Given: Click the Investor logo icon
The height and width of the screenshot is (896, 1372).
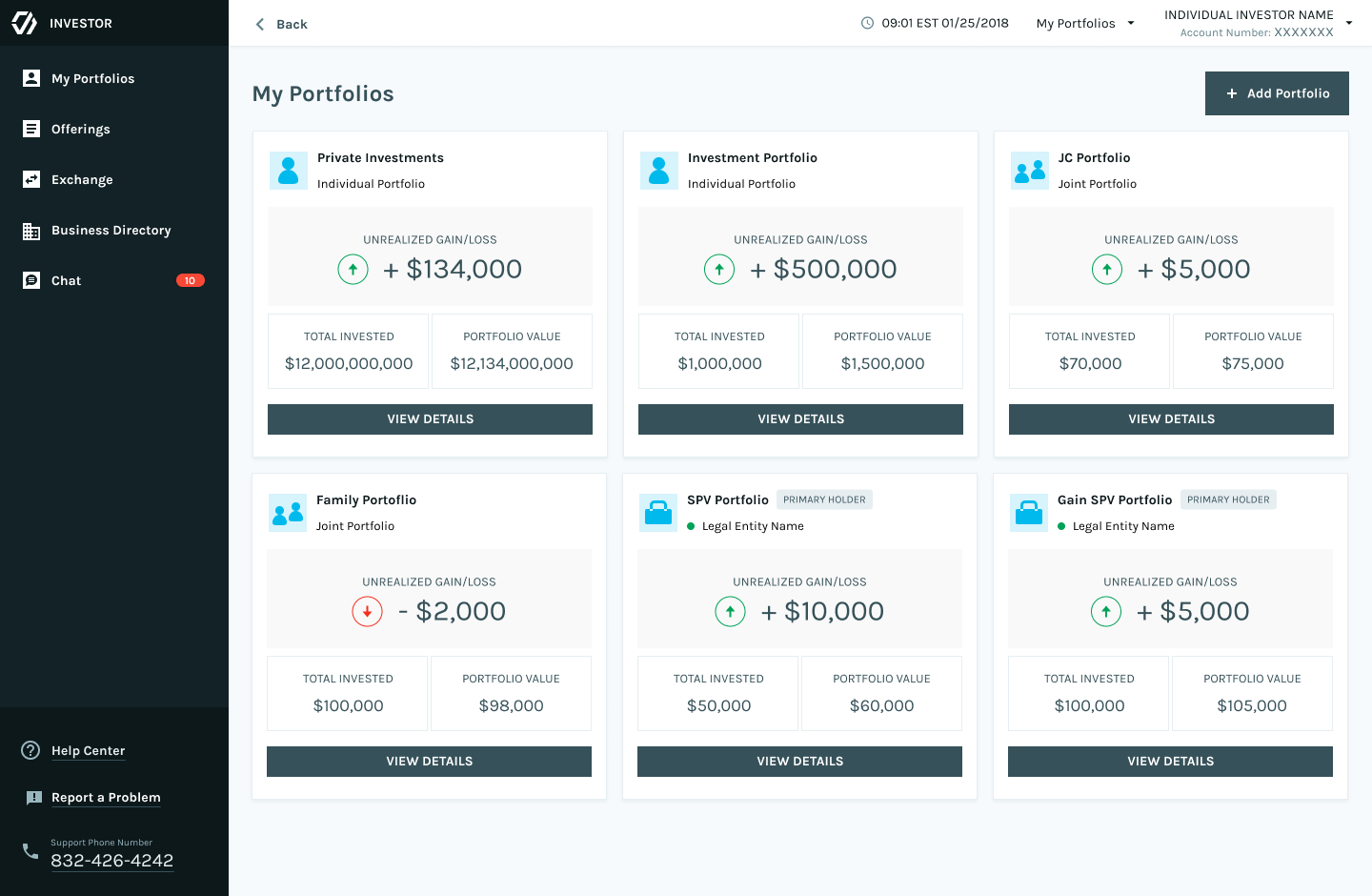Looking at the screenshot, I should [24, 23].
